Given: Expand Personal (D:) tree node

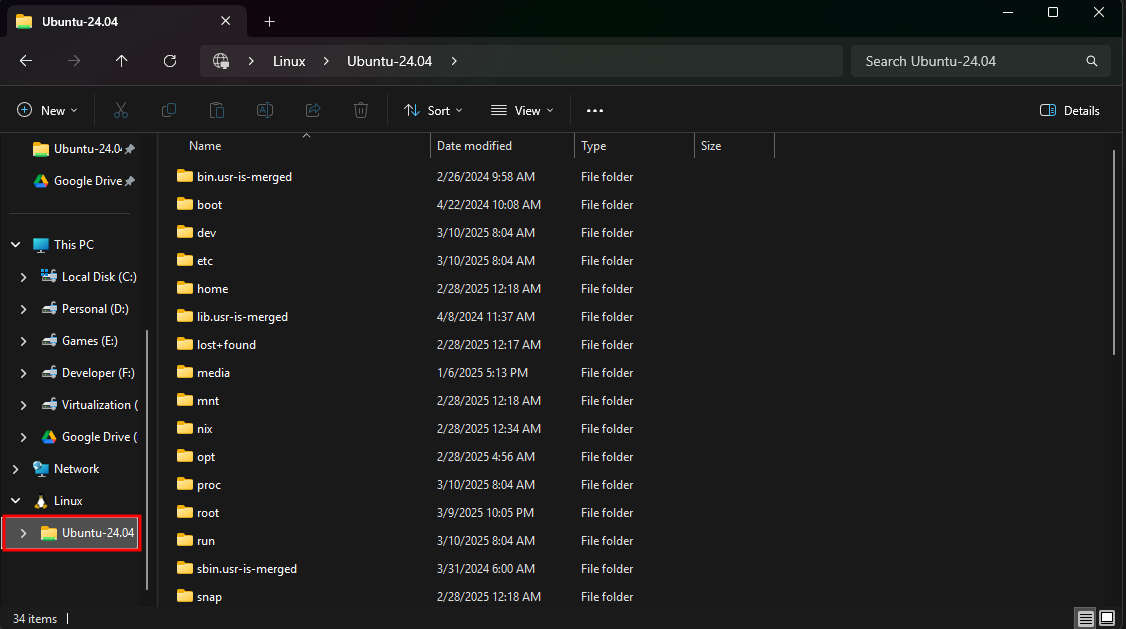Looking at the screenshot, I should click(x=24, y=309).
